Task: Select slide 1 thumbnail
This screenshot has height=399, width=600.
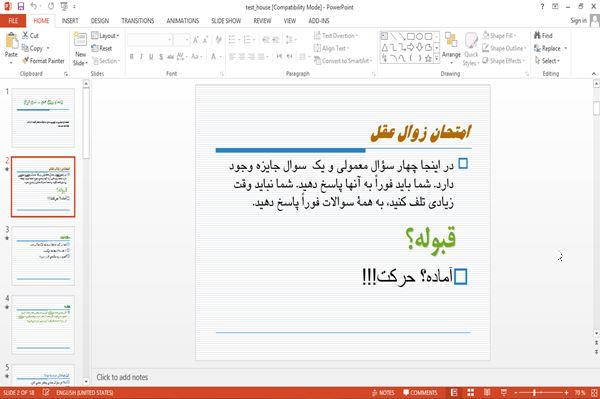Action: pyautogui.click(x=43, y=118)
